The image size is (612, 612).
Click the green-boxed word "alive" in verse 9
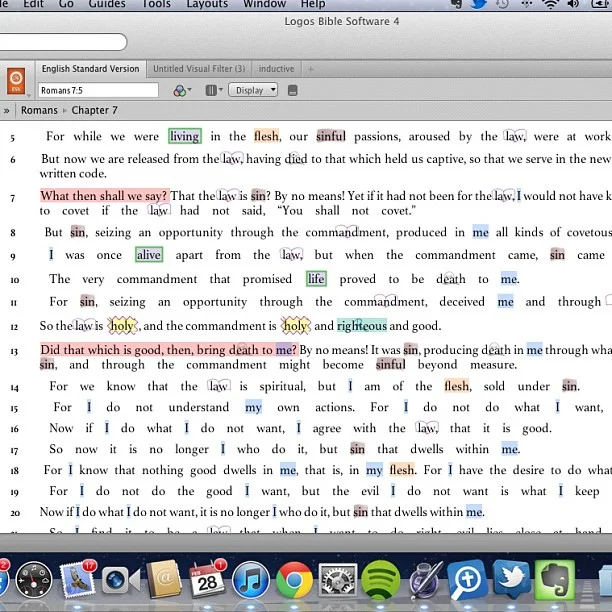pos(149,255)
